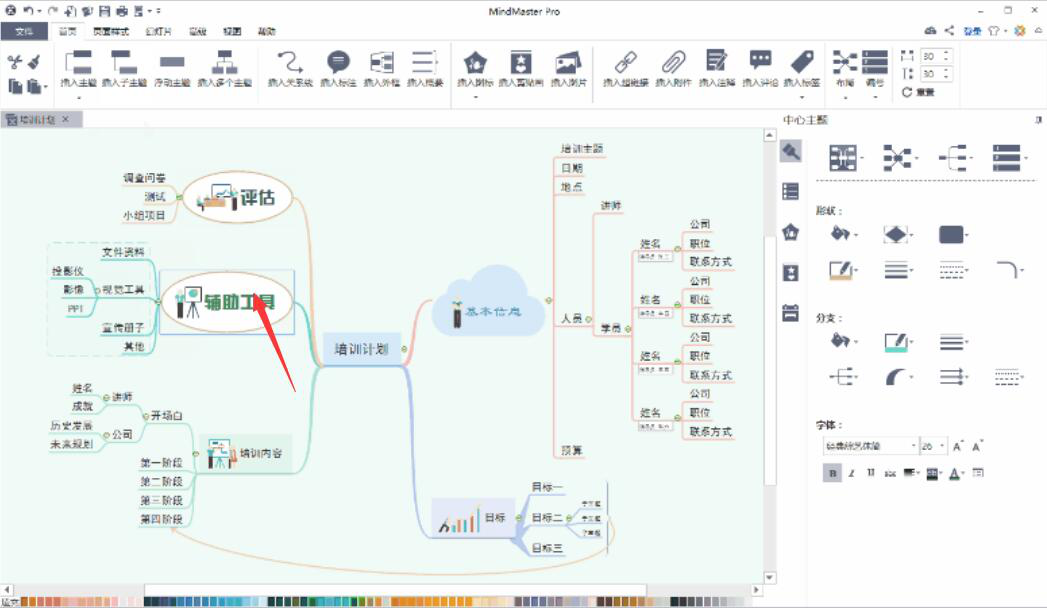
Task: Open the File (文件) menu
Action: (x=24, y=31)
